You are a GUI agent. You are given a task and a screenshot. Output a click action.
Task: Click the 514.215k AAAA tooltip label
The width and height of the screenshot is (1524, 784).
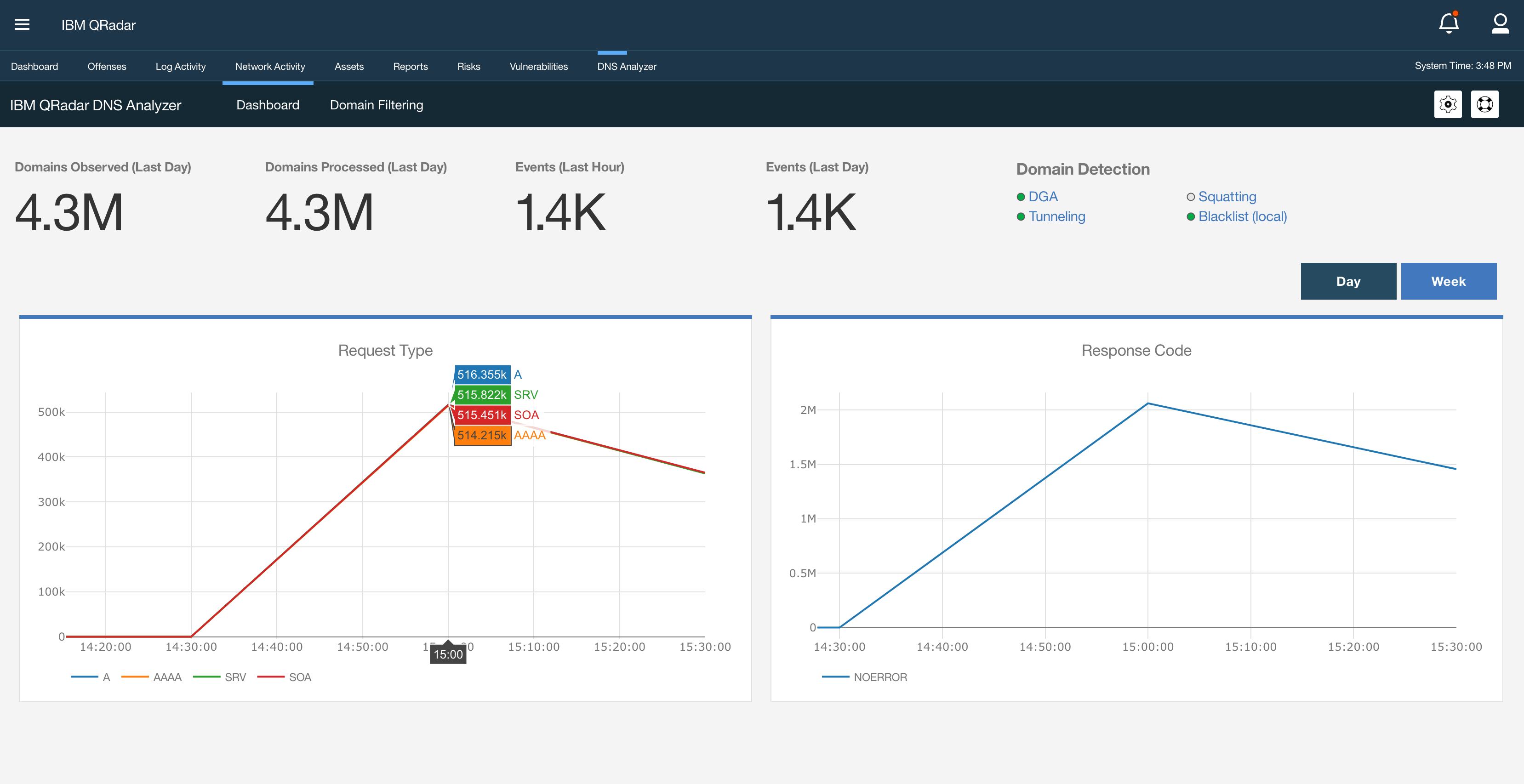pos(482,435)
